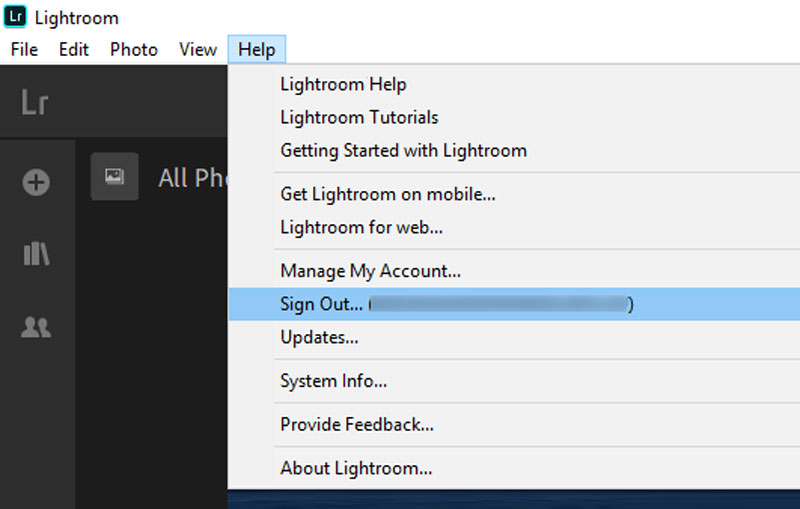Open the File menu
Screen dimensions: 800x509
tap(24, 49)
